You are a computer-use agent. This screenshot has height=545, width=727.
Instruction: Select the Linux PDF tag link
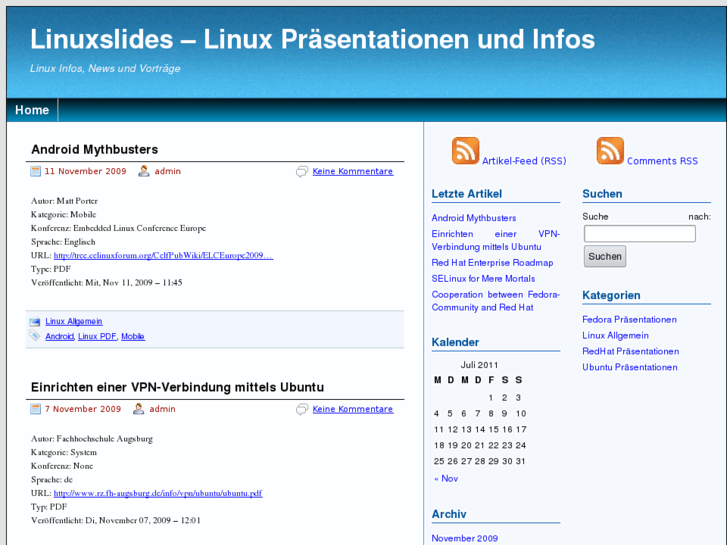[97, 336]
